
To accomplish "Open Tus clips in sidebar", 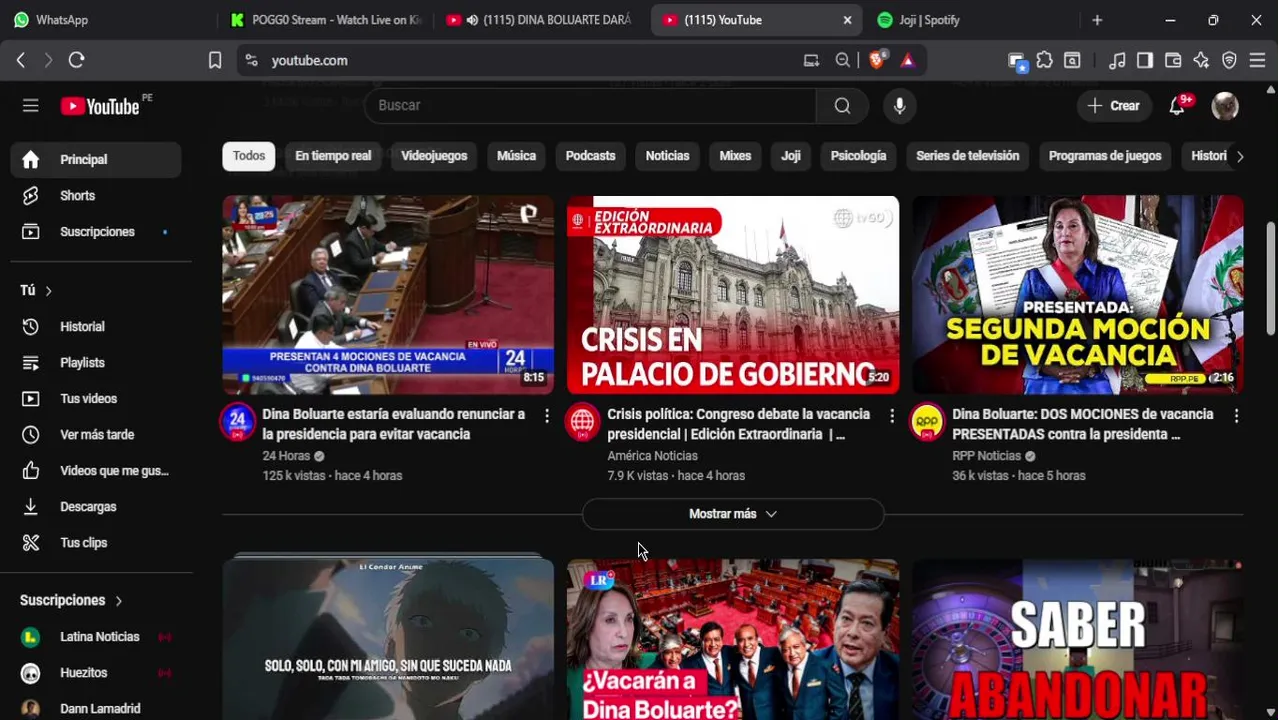I will [96, 543].
